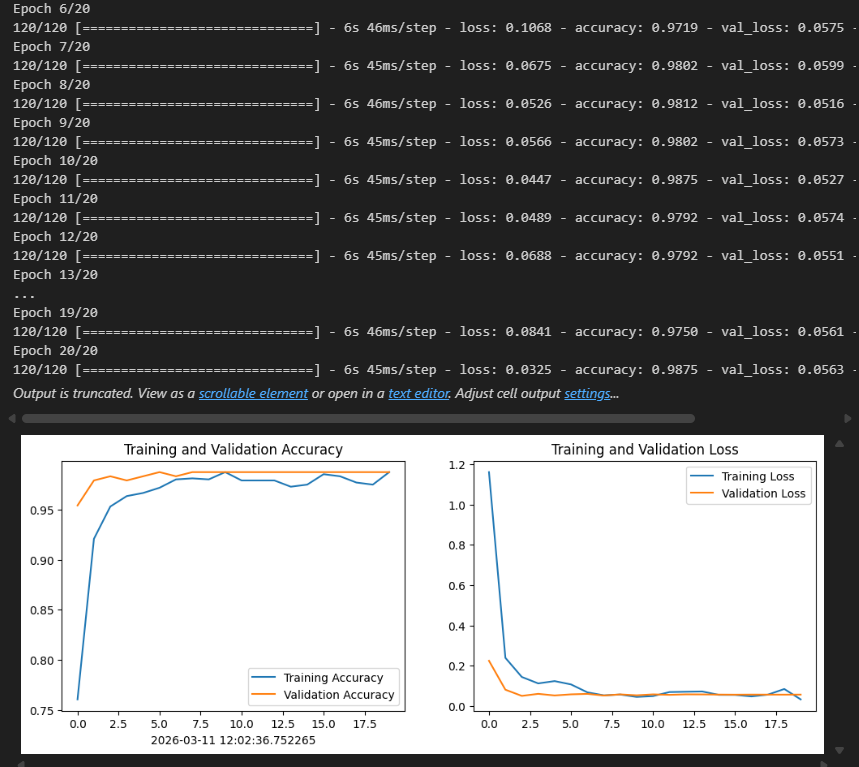The image size is (859, 767).
Task: Click the Training and Validation Loss title
Action: click(x=645, y=450)
